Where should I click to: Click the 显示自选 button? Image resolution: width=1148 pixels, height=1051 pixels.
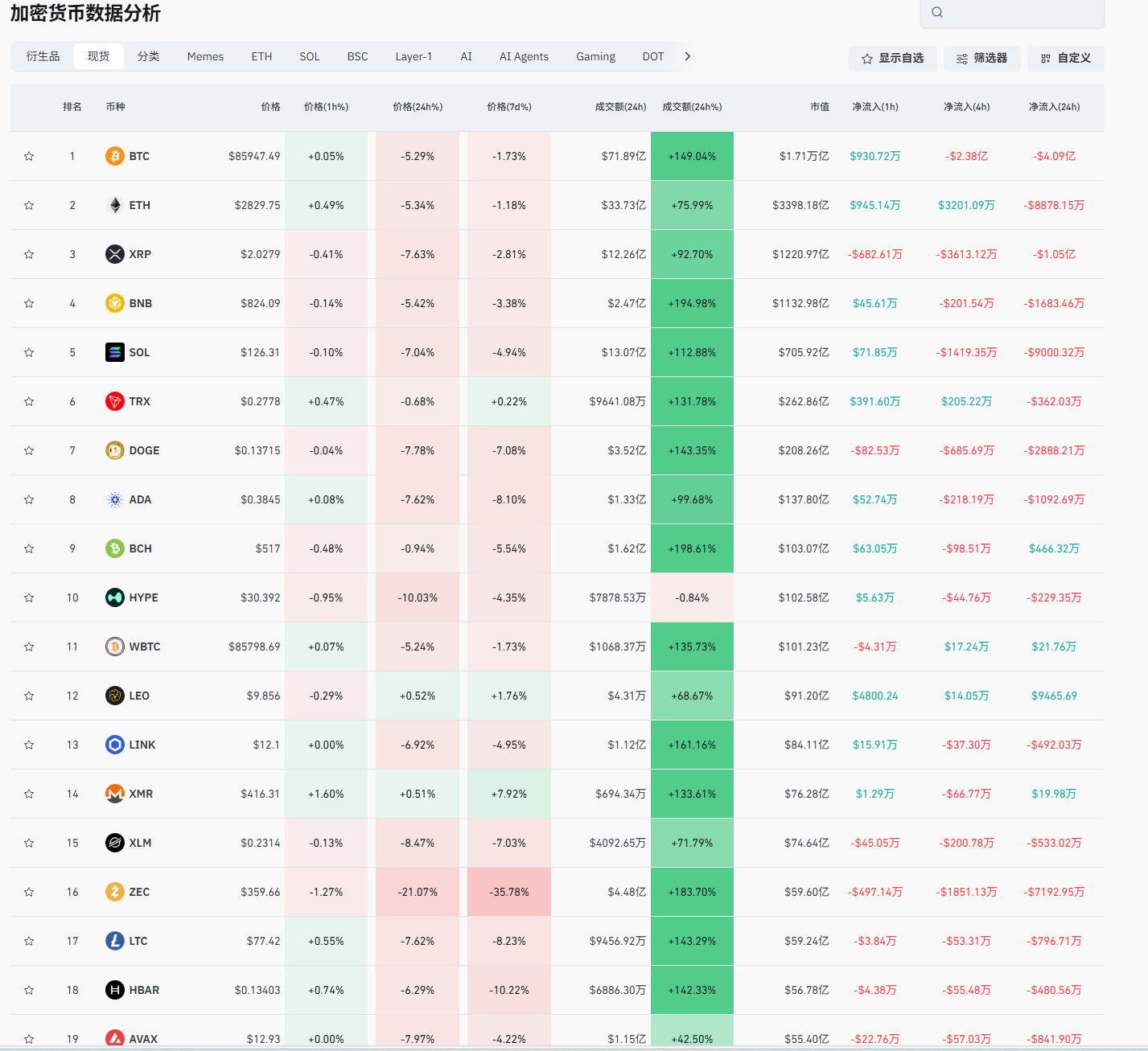892,58
